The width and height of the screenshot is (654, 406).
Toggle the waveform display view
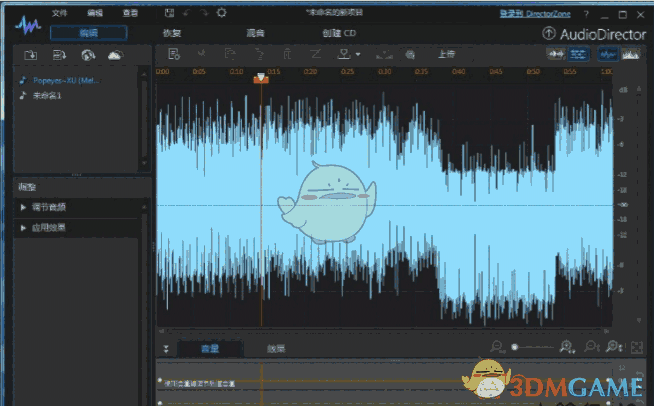(x=608, y=54)
